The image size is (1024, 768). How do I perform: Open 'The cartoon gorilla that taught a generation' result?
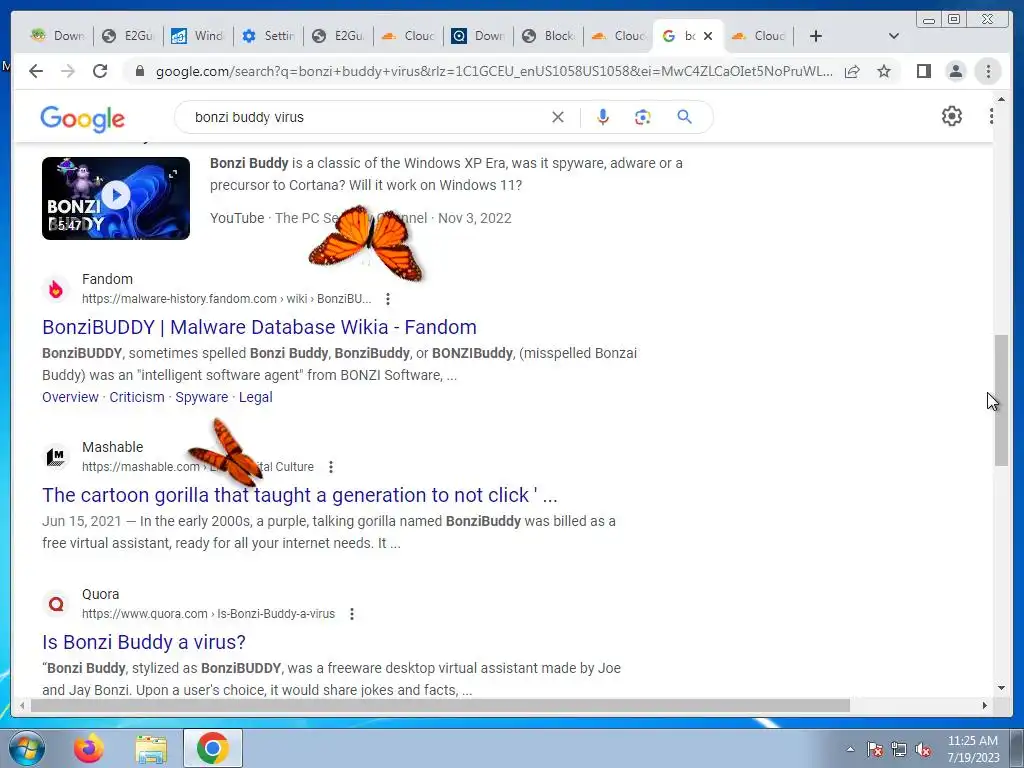tap(300, 495)
